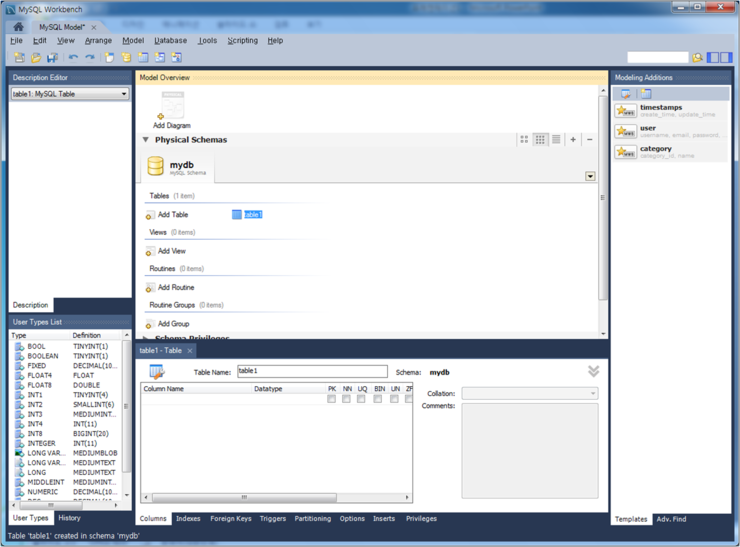Close the MySQL Model tab
The image size is (740, 547).
click(x=93, y=27)
